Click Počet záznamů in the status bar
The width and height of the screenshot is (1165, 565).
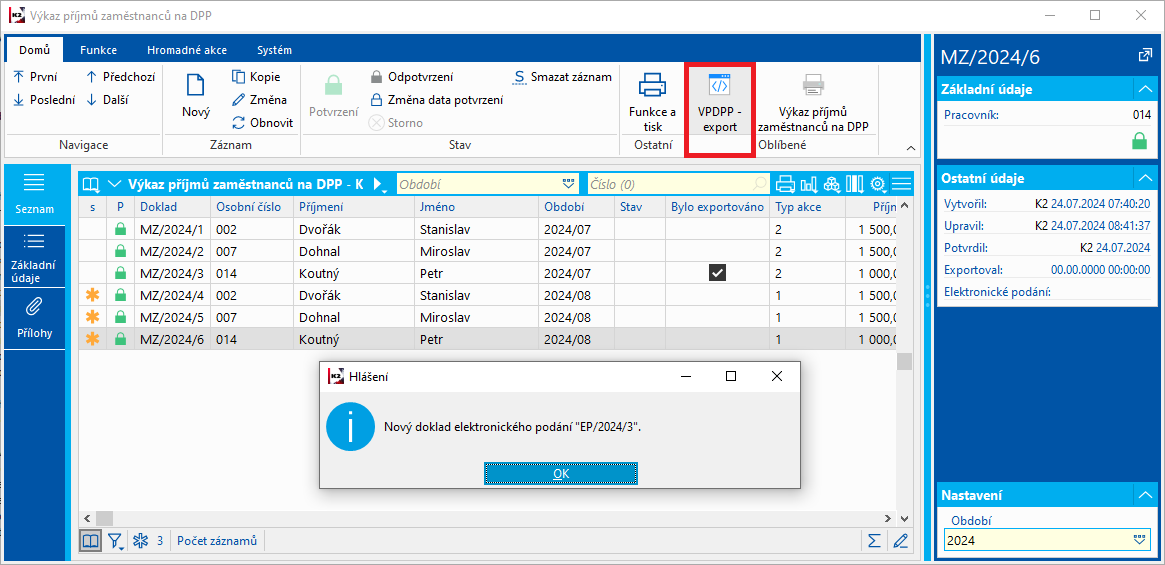click(217, 541)
